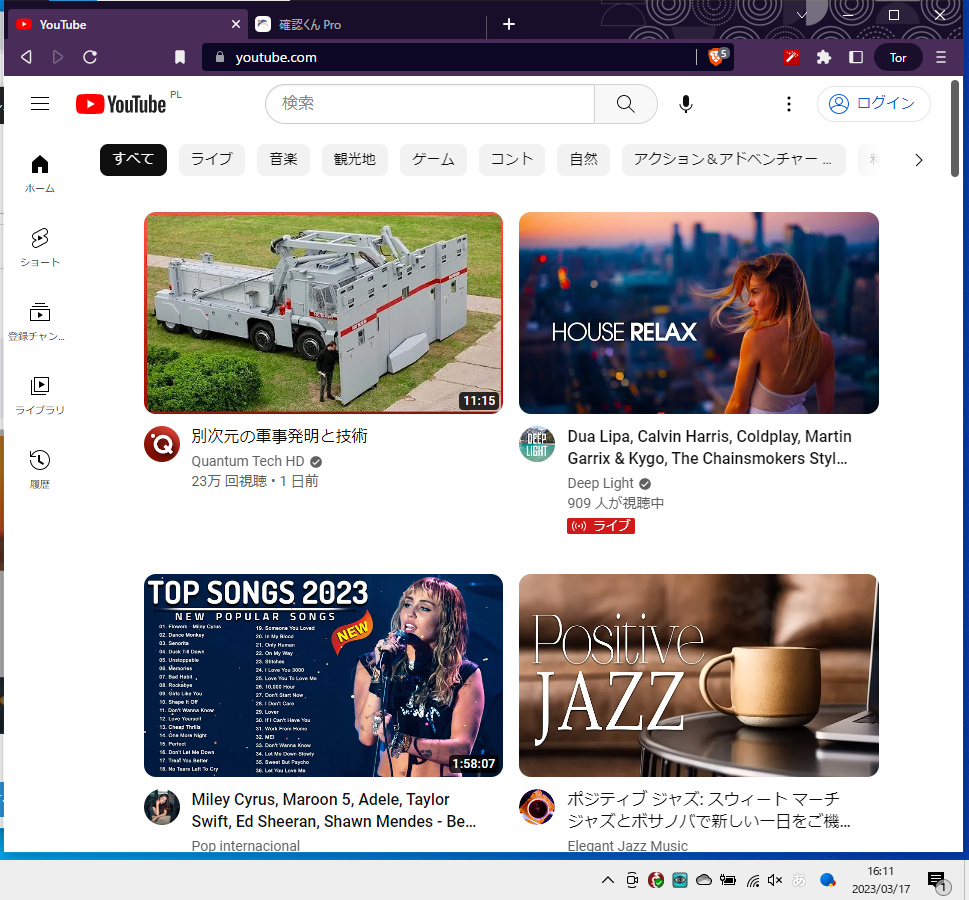Open the Tor button in toolbar
969x900 pixels.
[898, 57]
